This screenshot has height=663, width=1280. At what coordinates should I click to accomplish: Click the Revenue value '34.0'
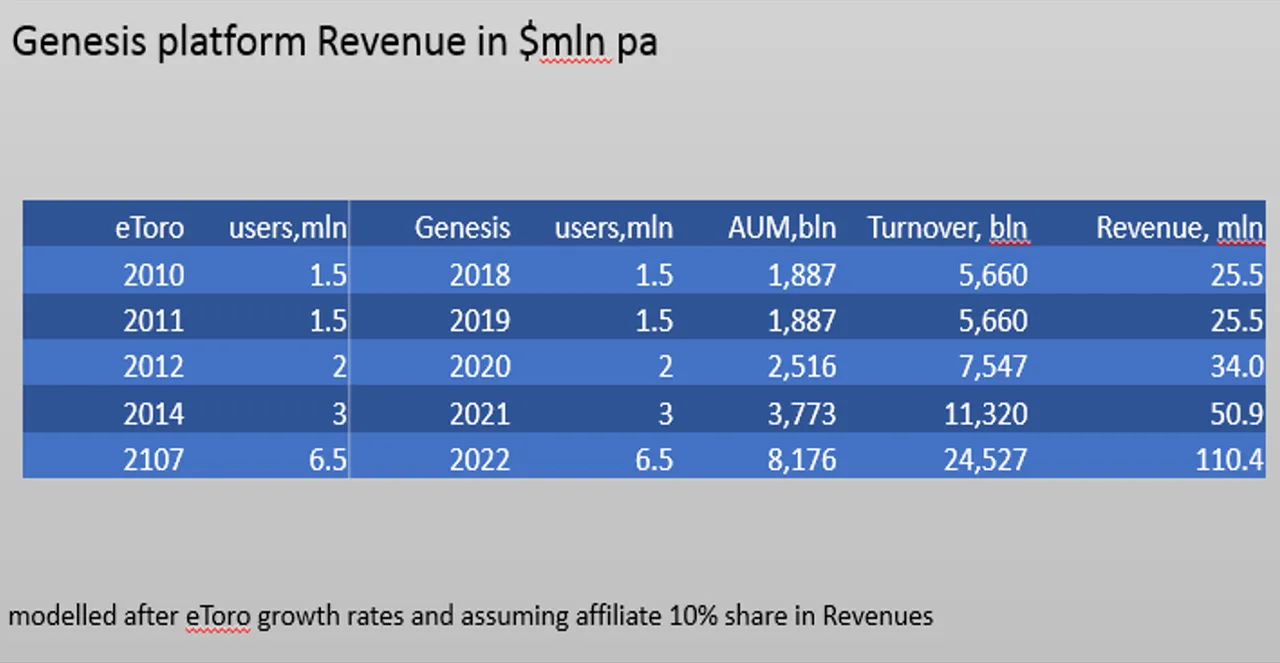1237,366
